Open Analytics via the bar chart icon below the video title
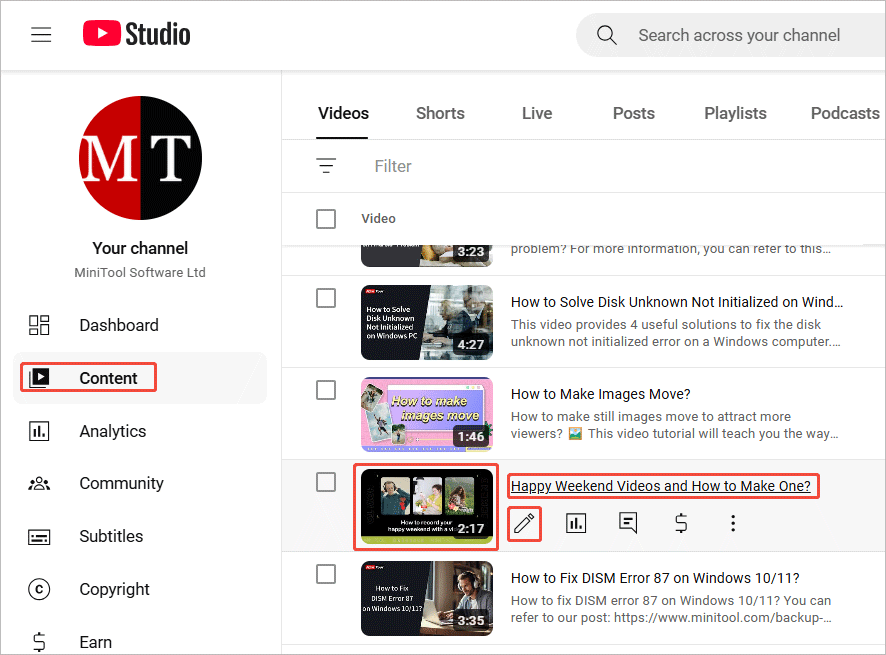 pos(576,523)
